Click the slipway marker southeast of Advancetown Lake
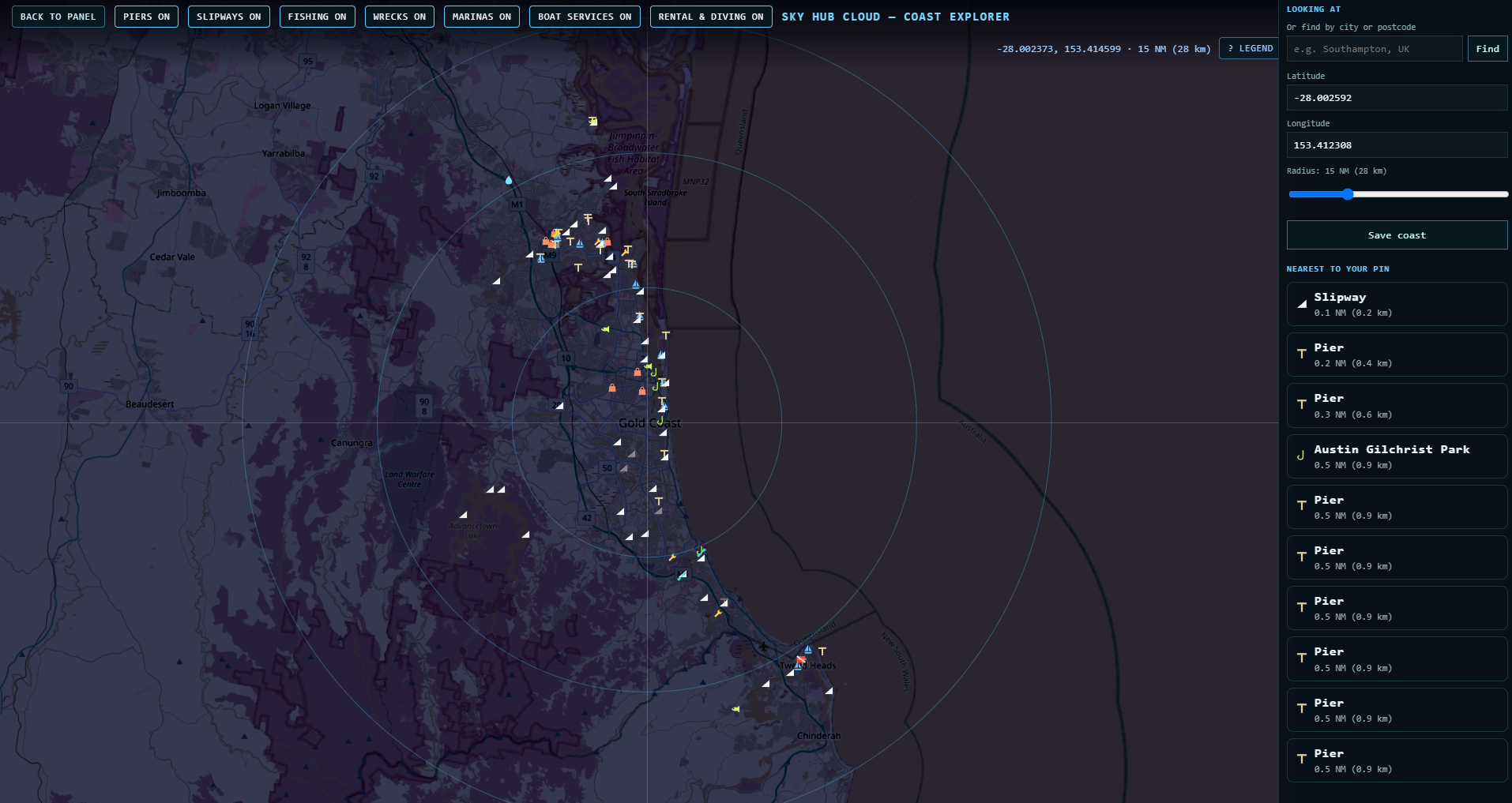 click(x=525, y=535)
